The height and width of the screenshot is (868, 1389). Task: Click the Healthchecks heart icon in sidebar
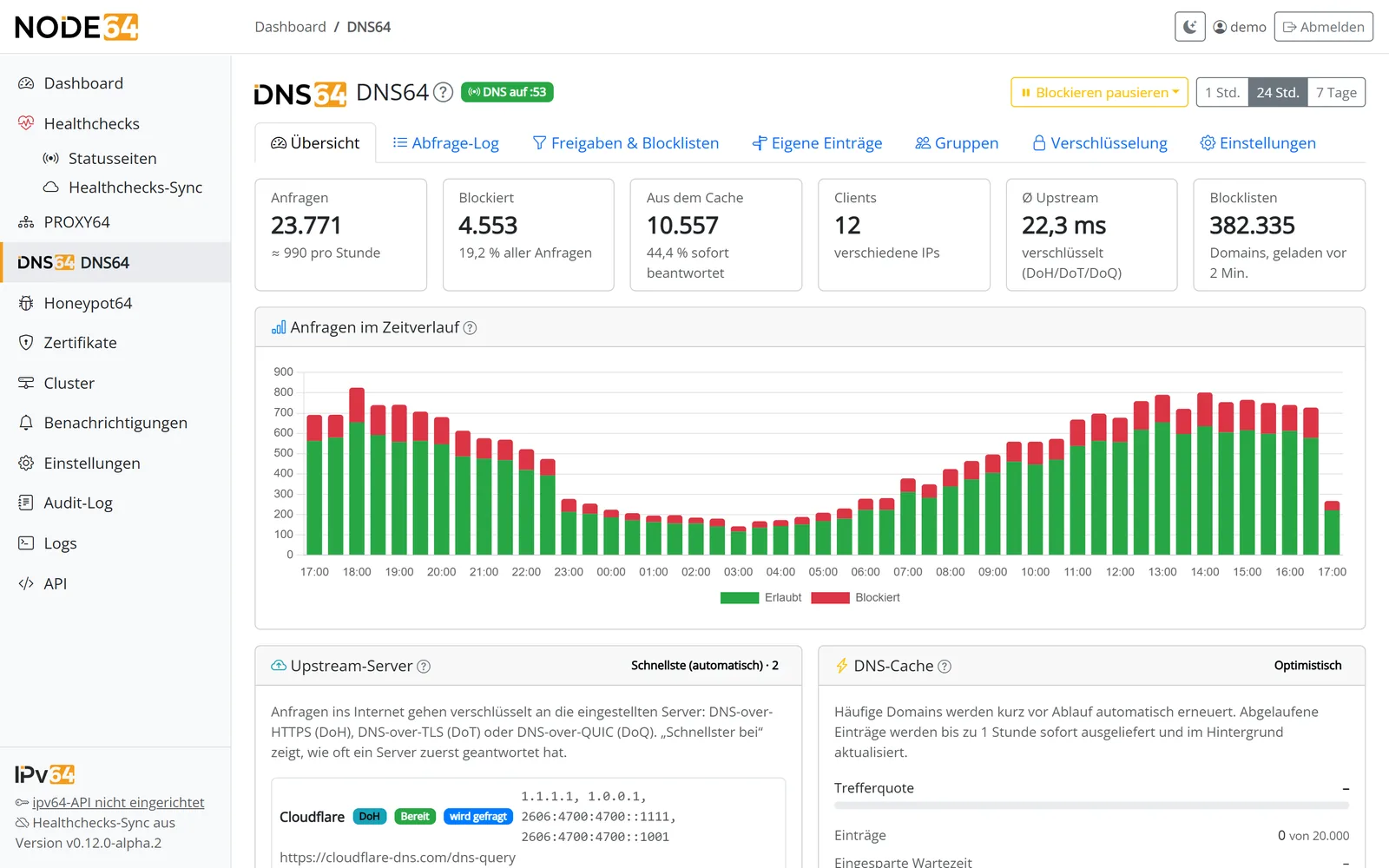pyautogui.click(x=26, y=123)
